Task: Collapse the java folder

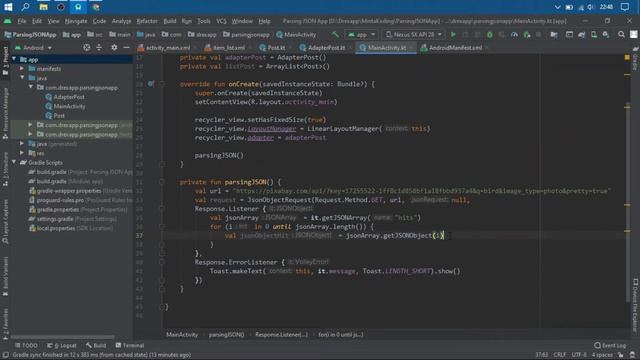Action: 22,78
